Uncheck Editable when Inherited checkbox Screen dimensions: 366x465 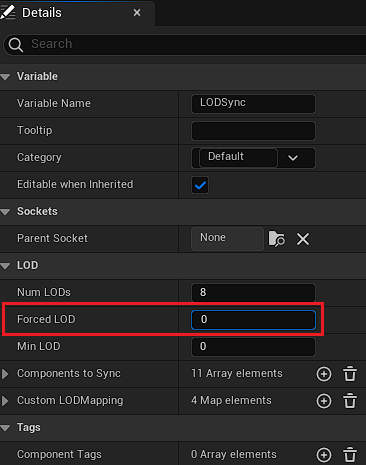coord(200,185)
